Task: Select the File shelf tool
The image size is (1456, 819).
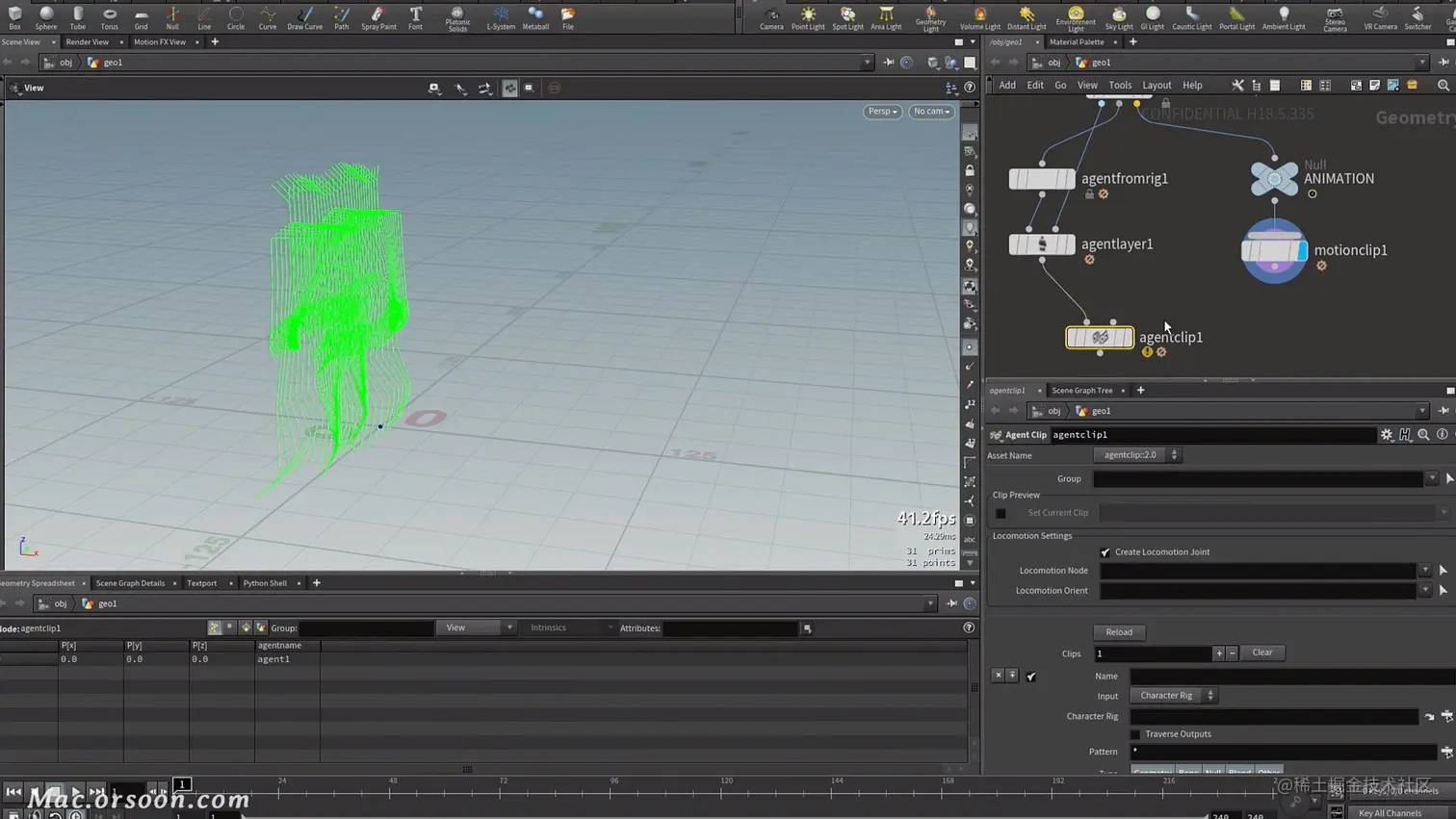Action: pos(568,17)
